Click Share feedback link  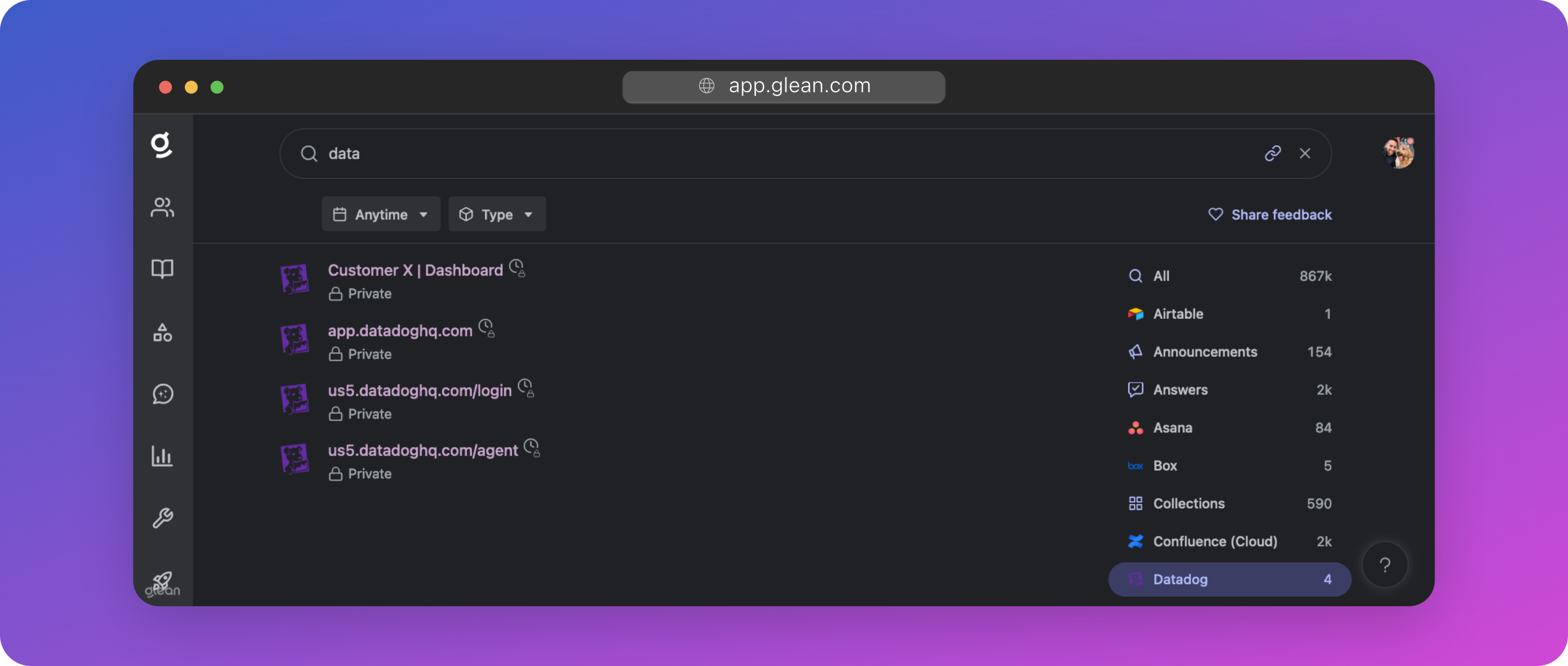pos(1270,214)
